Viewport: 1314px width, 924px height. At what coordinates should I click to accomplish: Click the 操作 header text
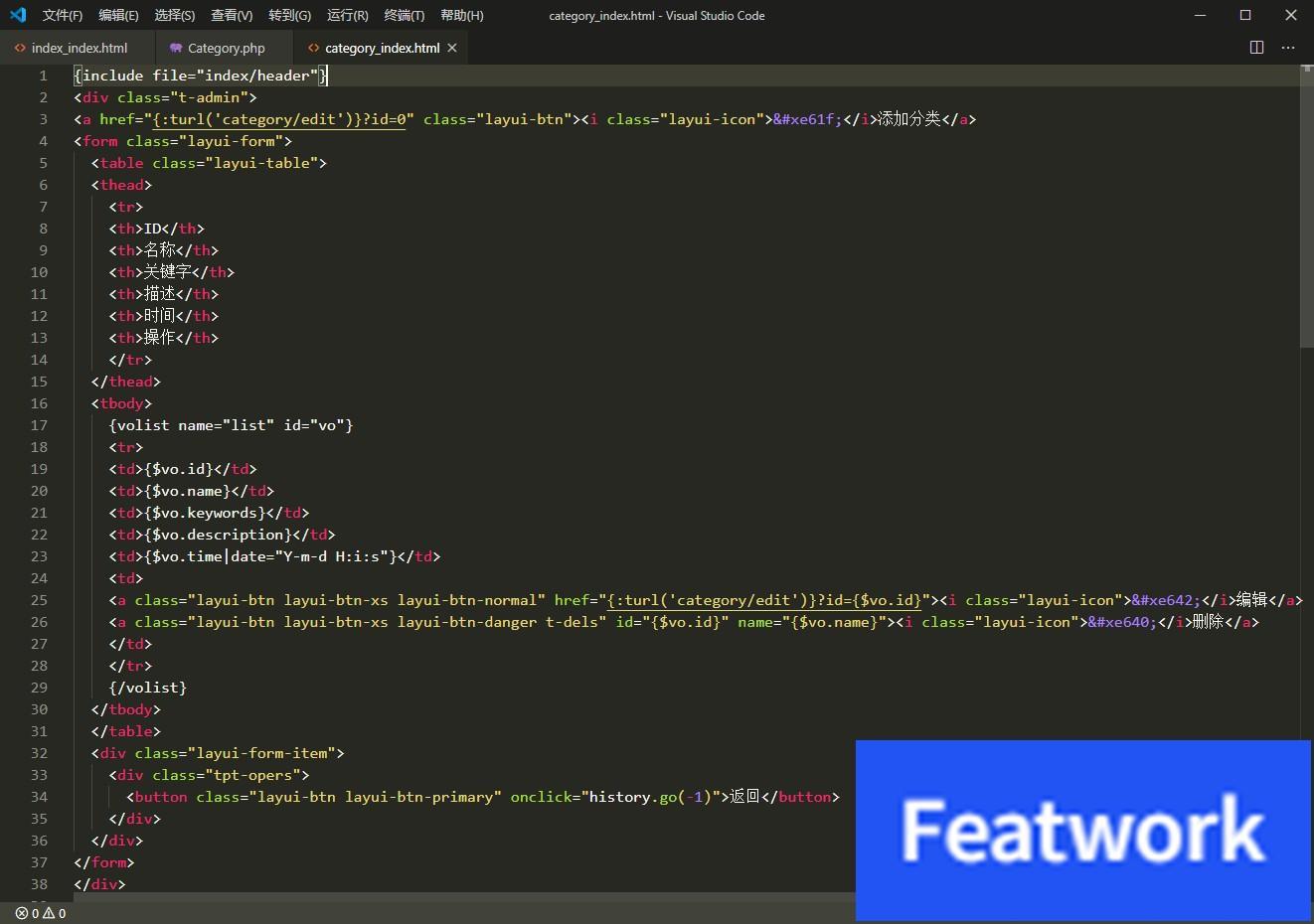coord(159,338)
